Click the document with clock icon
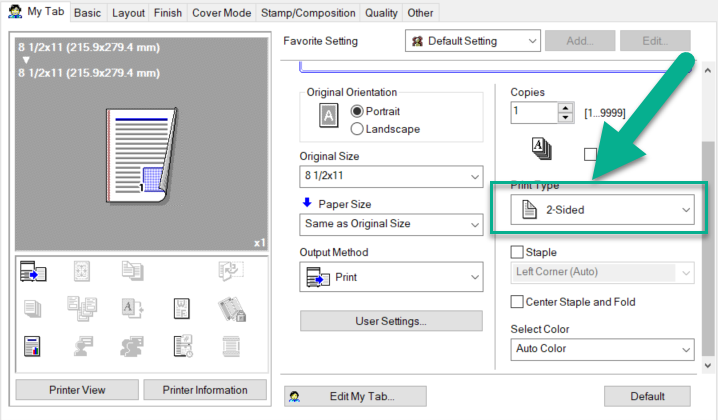The image size is (718, 420). [183, 346]
